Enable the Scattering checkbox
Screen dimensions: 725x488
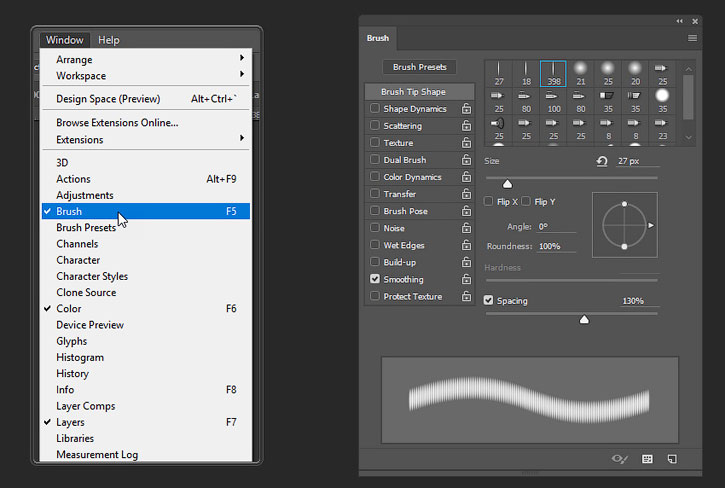375,125
